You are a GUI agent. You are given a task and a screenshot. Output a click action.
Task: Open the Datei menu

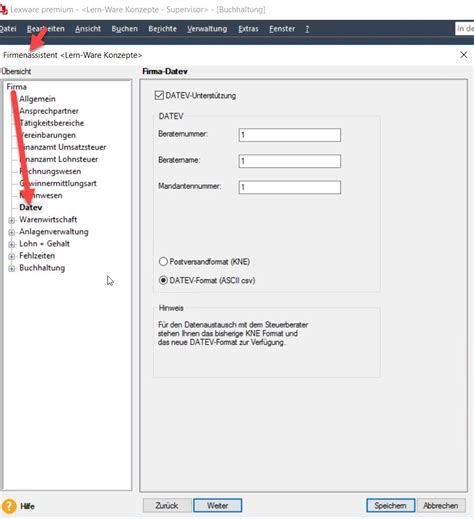tap(8, 29)
